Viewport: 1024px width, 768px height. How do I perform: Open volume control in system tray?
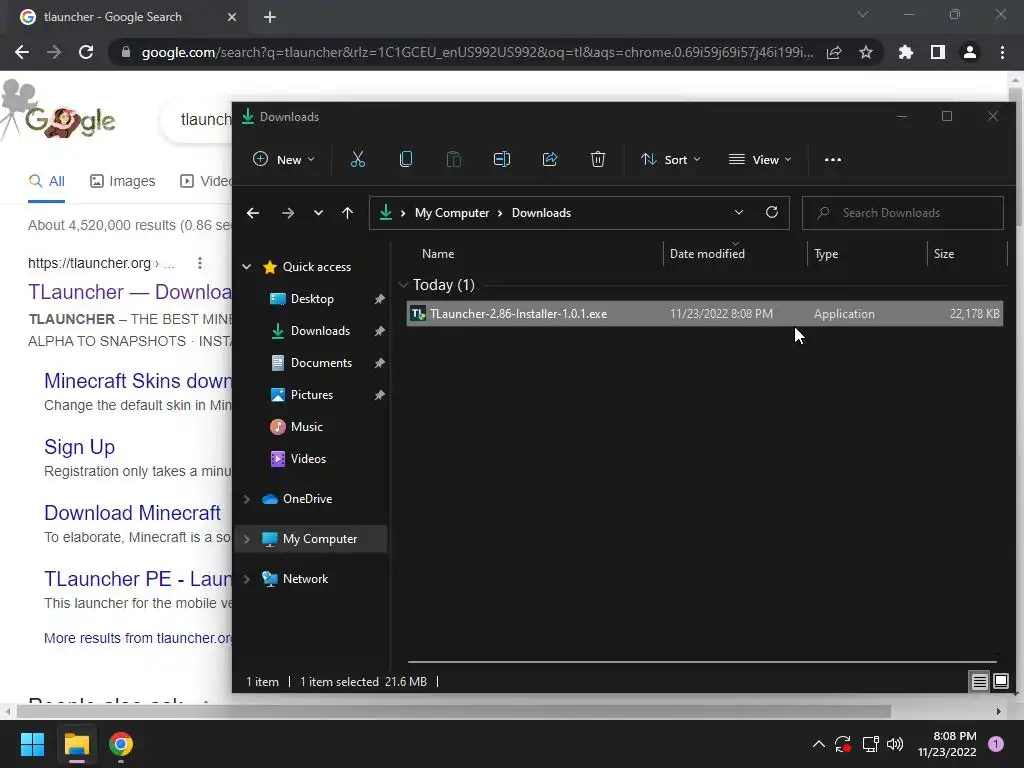tap(895, 744)
